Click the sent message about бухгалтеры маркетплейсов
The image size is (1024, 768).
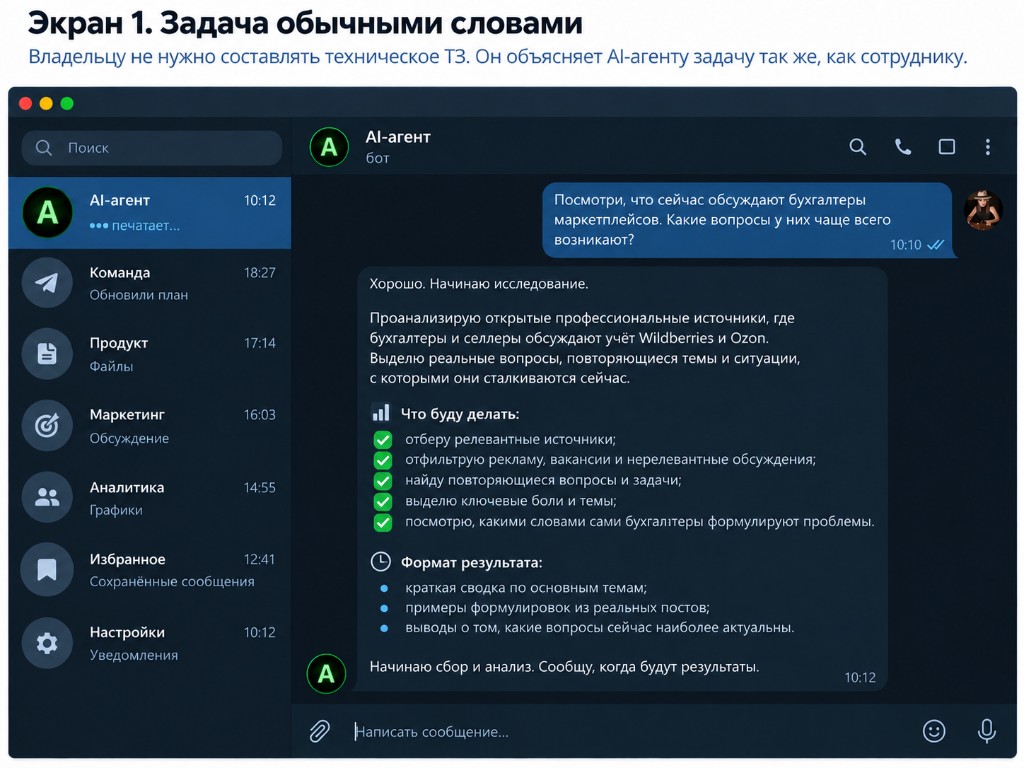pyautogui.click(x=748, y=220)
